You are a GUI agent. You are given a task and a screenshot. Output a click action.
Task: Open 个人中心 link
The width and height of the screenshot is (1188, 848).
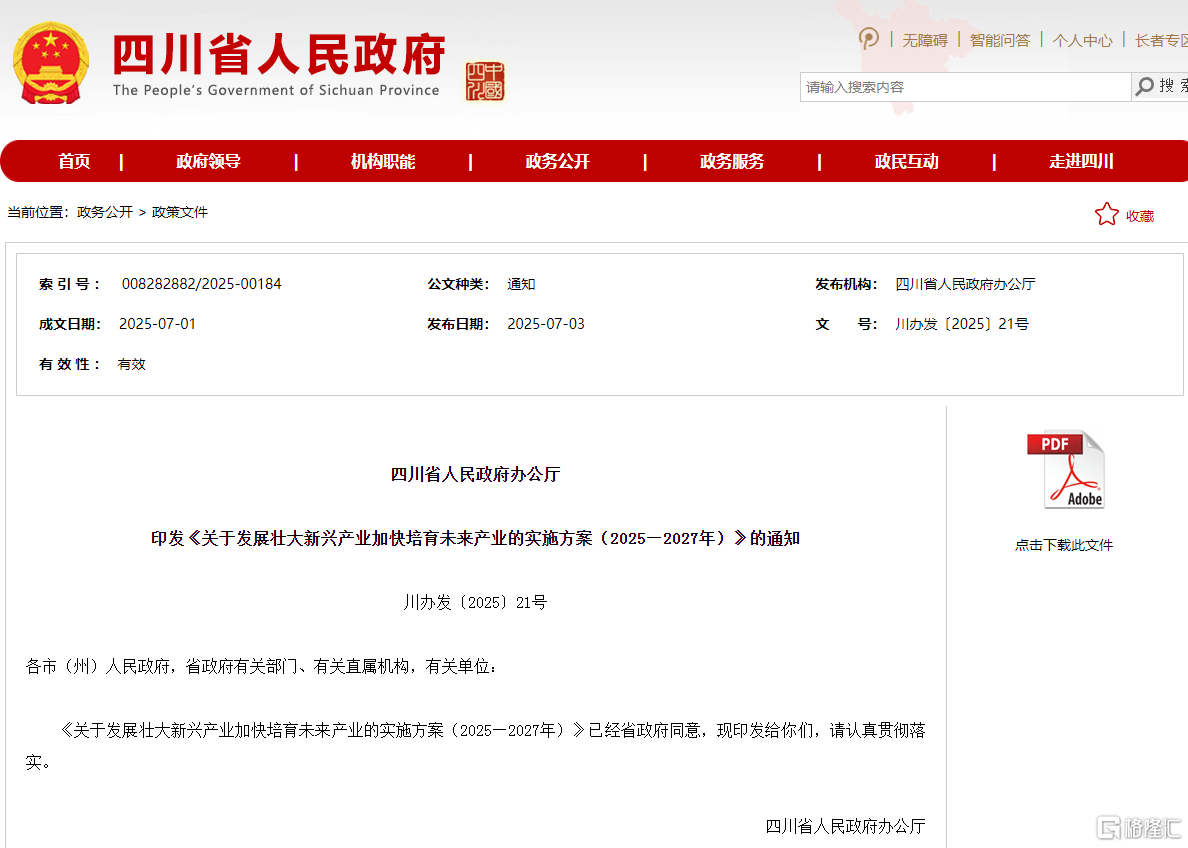coord(1082,40)
